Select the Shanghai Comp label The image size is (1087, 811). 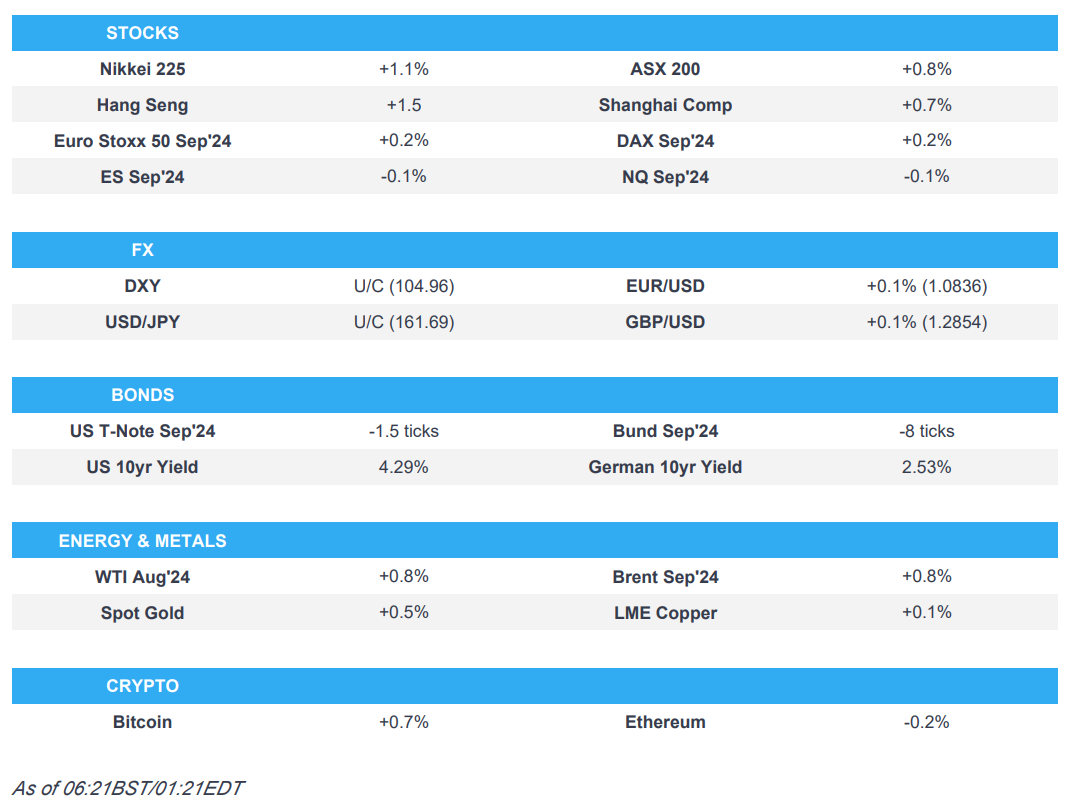coord(665,105)
